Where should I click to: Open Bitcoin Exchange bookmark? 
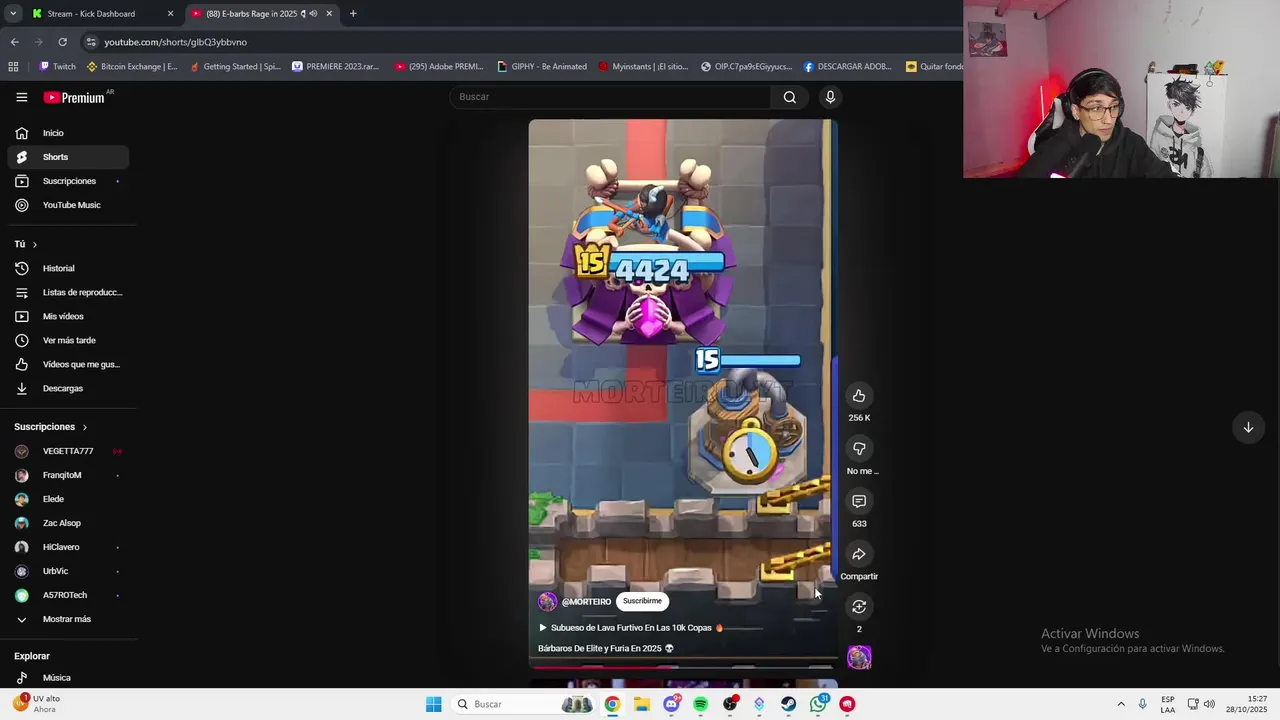132,67
